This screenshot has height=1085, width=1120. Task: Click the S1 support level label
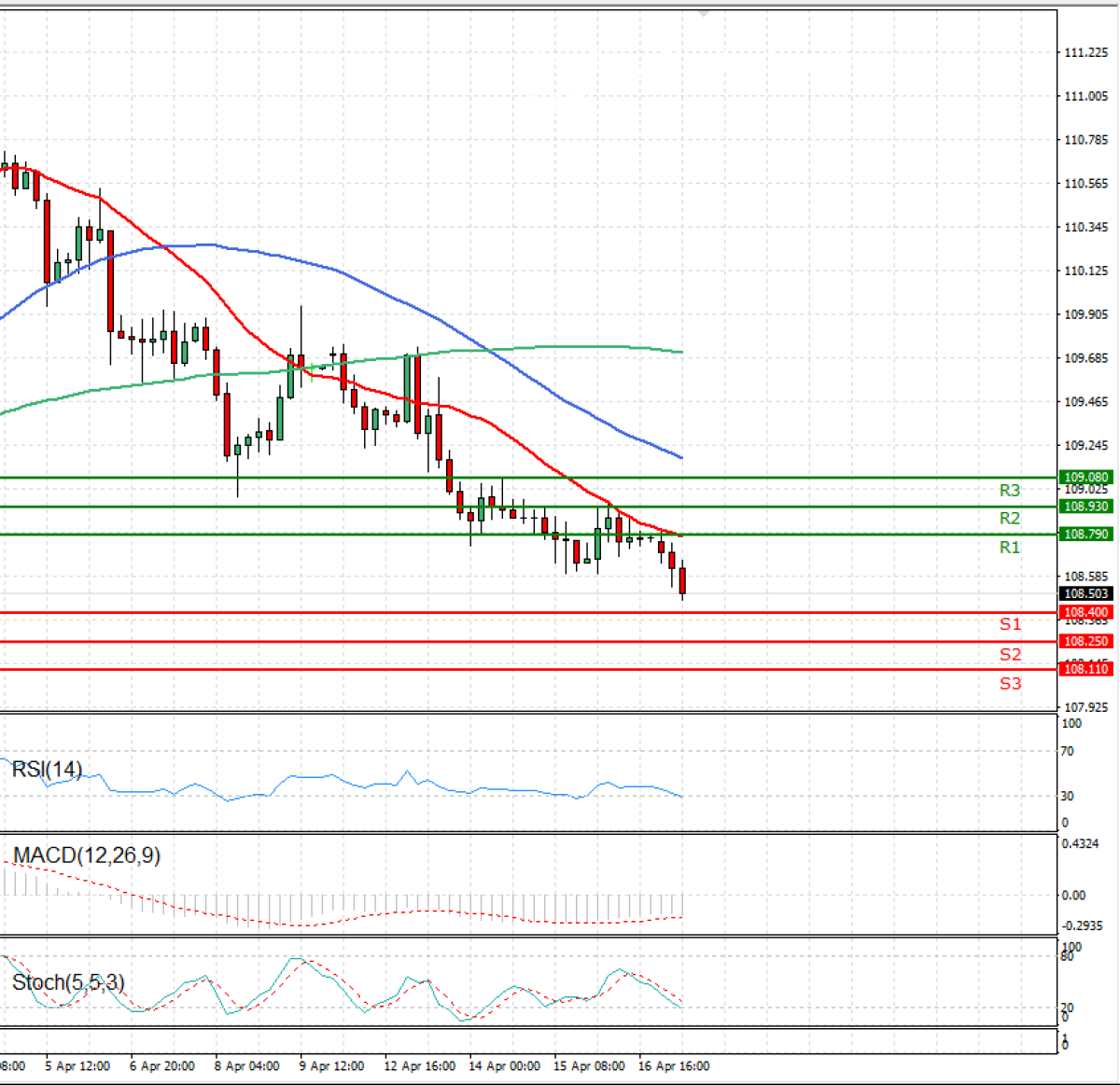click(x=1010, y=624)
